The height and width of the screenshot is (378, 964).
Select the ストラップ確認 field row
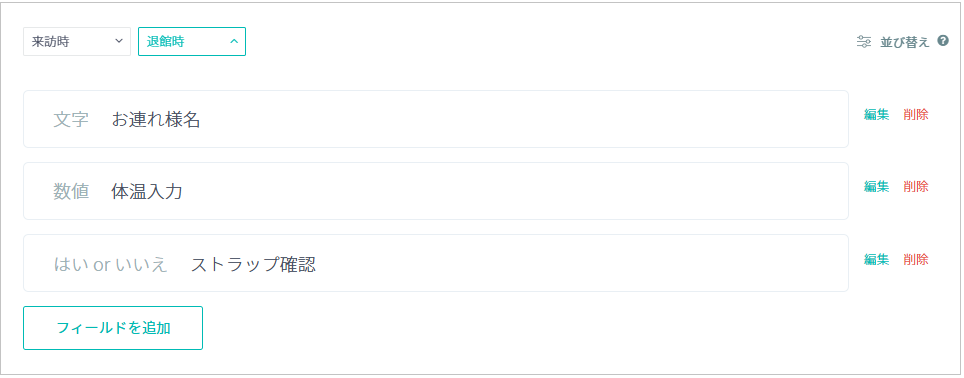click(436, 263)
